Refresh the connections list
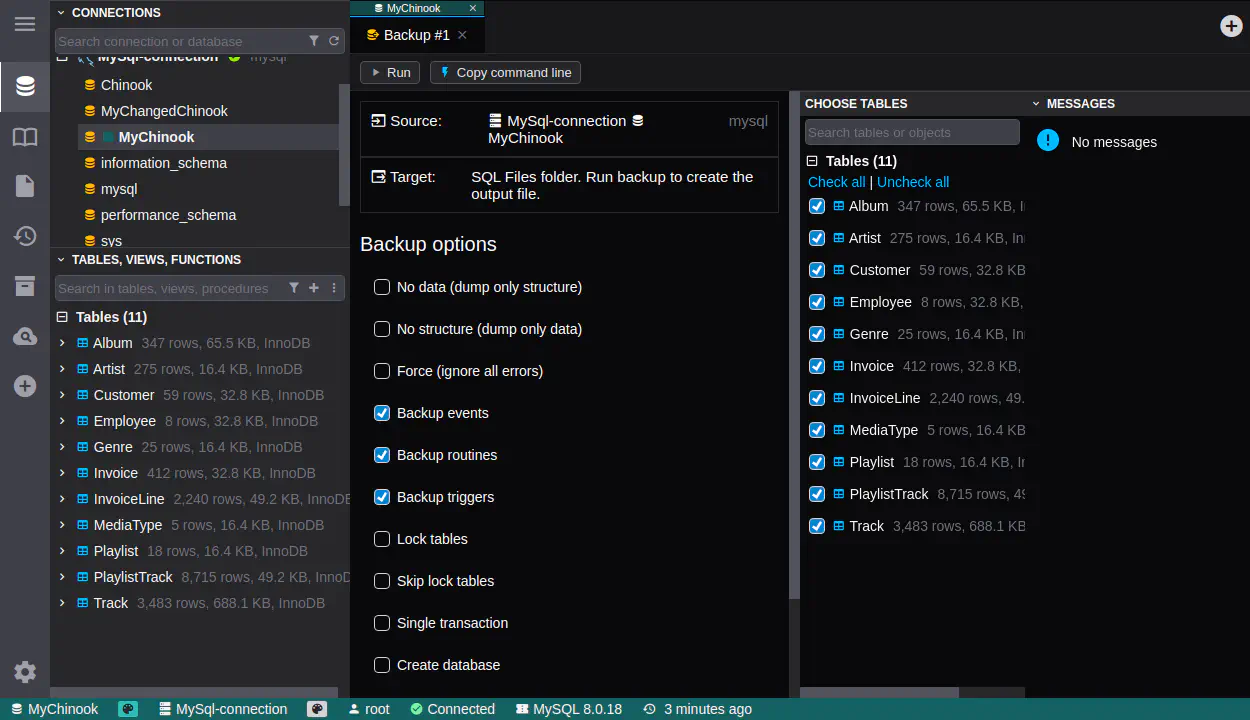Screen dimensions: 1250x720 point(334,41)
